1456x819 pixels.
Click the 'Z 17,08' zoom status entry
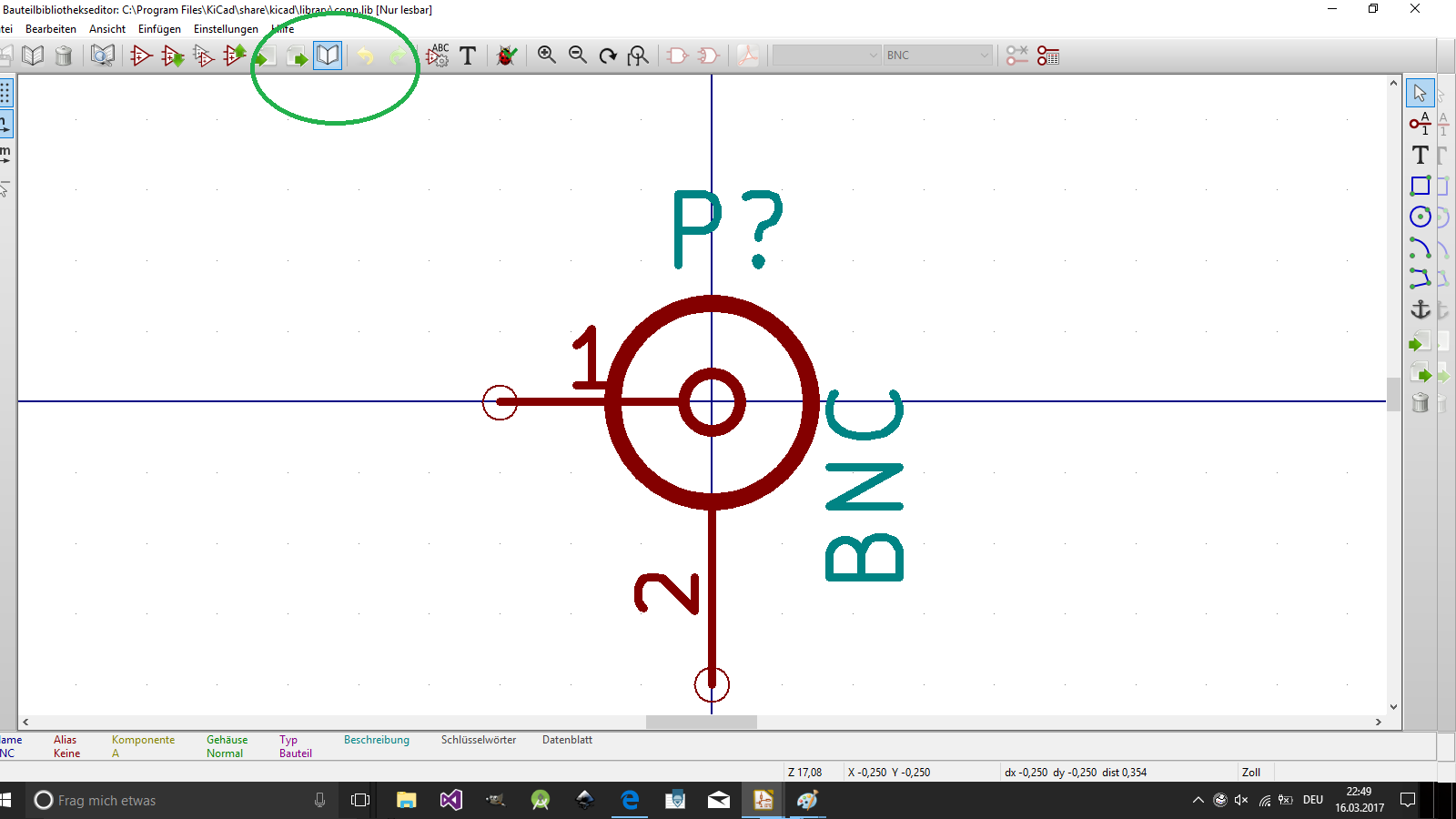[x=805, y=773]
